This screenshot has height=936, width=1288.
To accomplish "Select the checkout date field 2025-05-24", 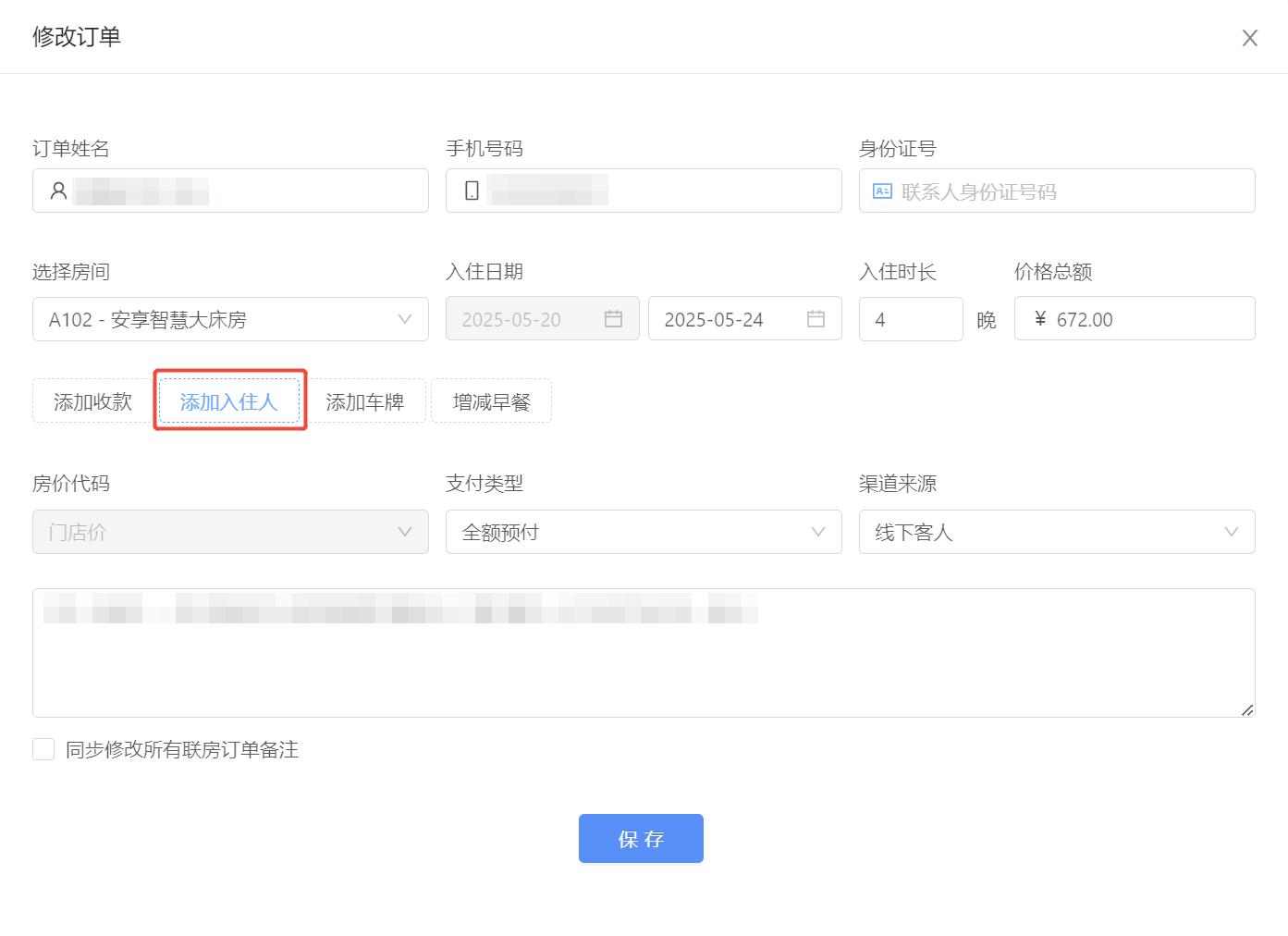I will (x=744, y=318).
